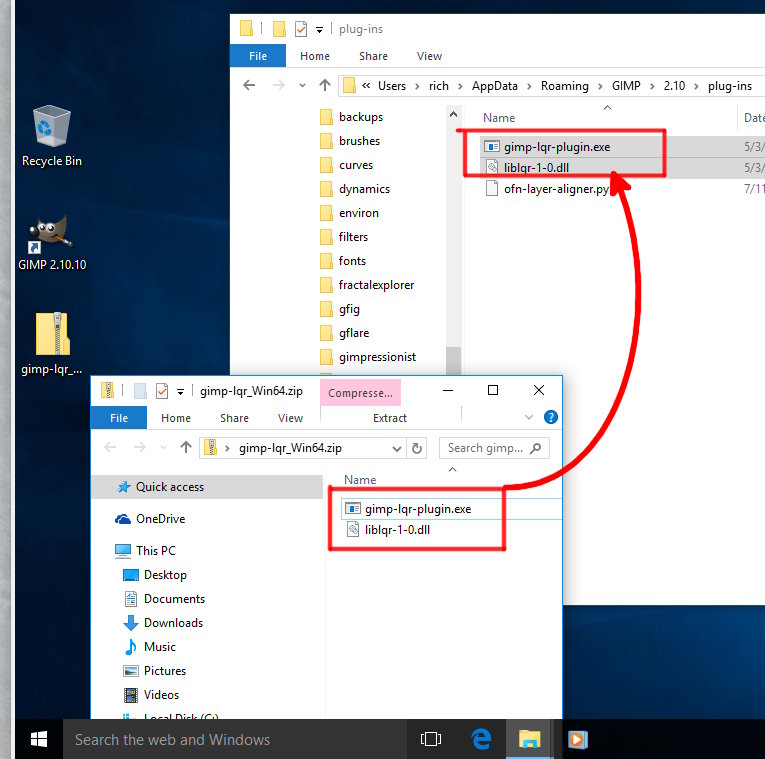This screenshot has height=759, width=765.
Task: Expand hidden path segments in plug-ins address bar
Action: 366,86
